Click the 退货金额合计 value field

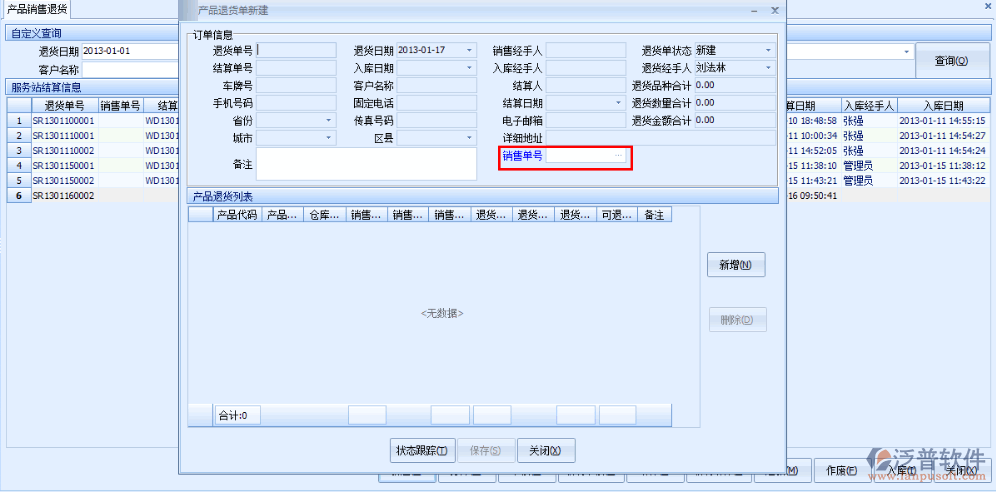click(735, 120)
